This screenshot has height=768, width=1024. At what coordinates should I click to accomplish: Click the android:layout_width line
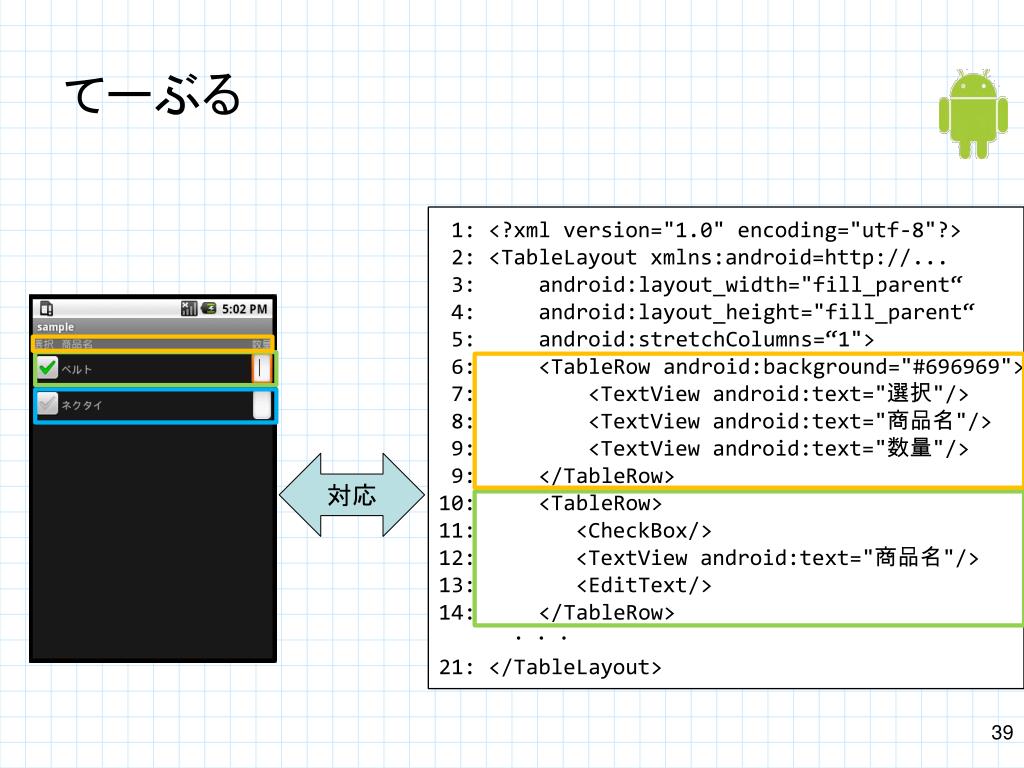[x=750, y=285]
